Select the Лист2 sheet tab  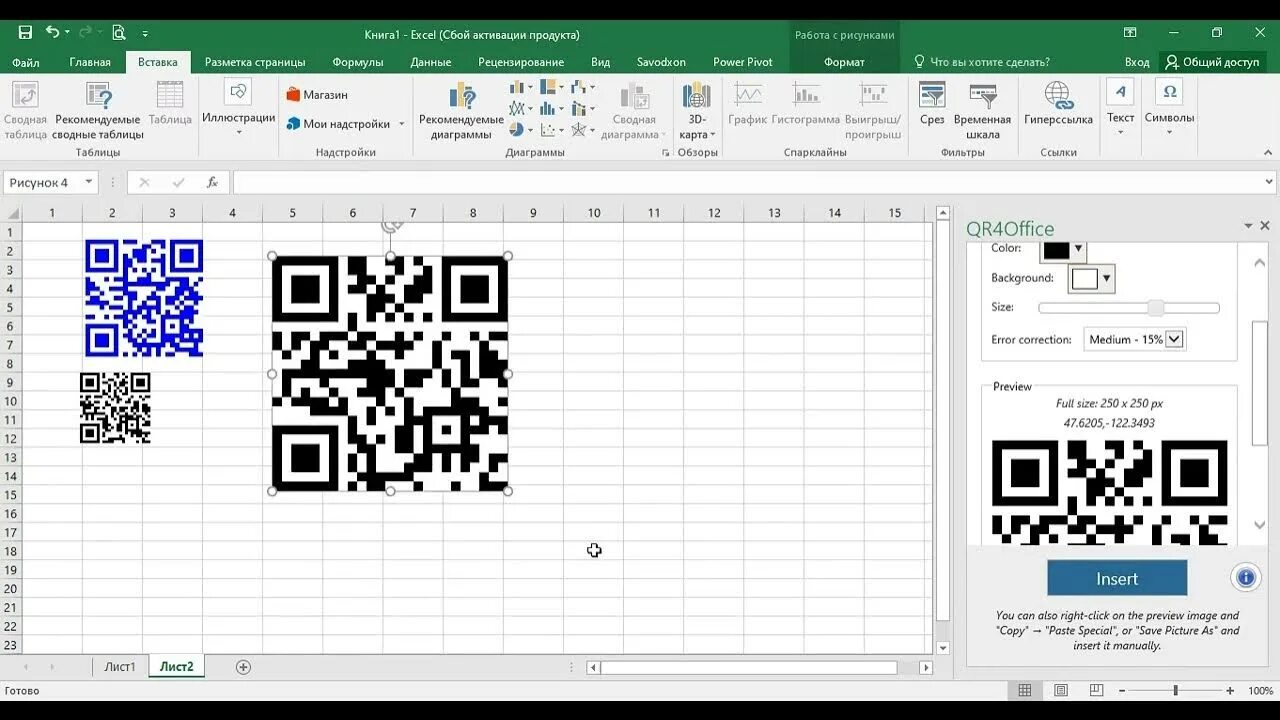coord(177,667)
